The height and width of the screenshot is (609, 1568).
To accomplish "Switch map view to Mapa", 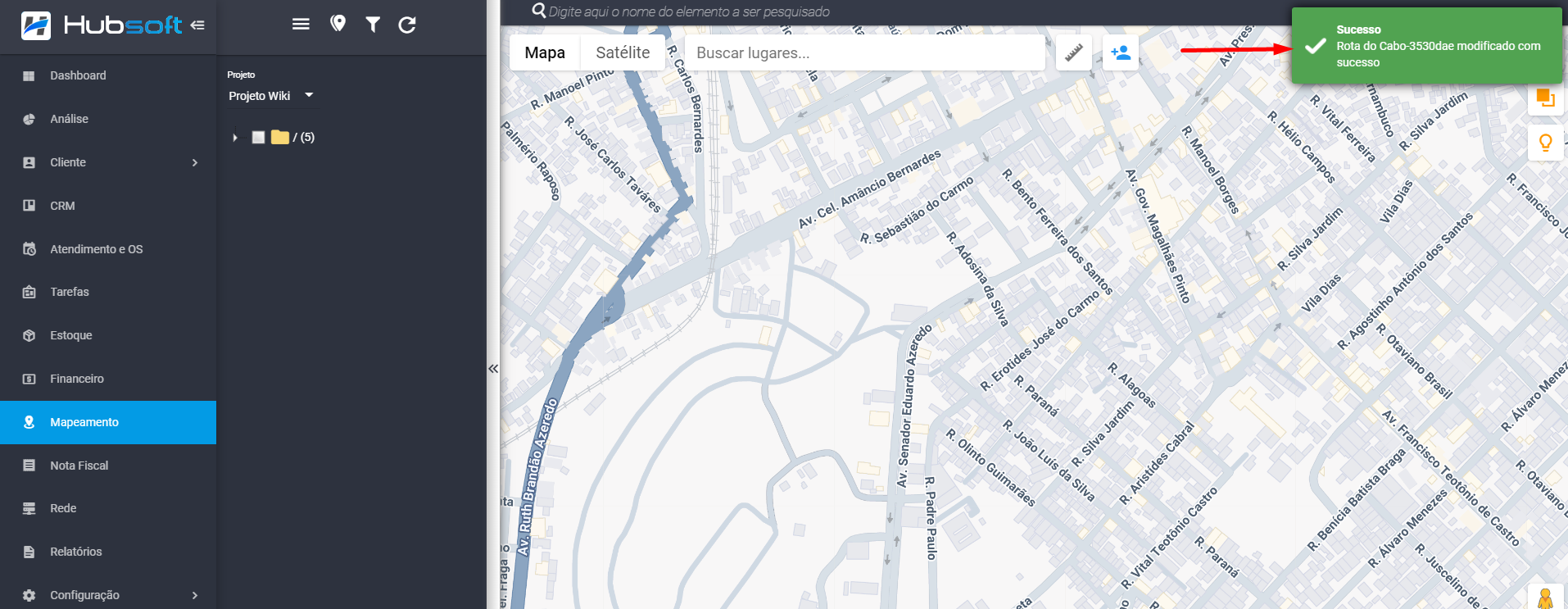I will [x=545, y=52].
